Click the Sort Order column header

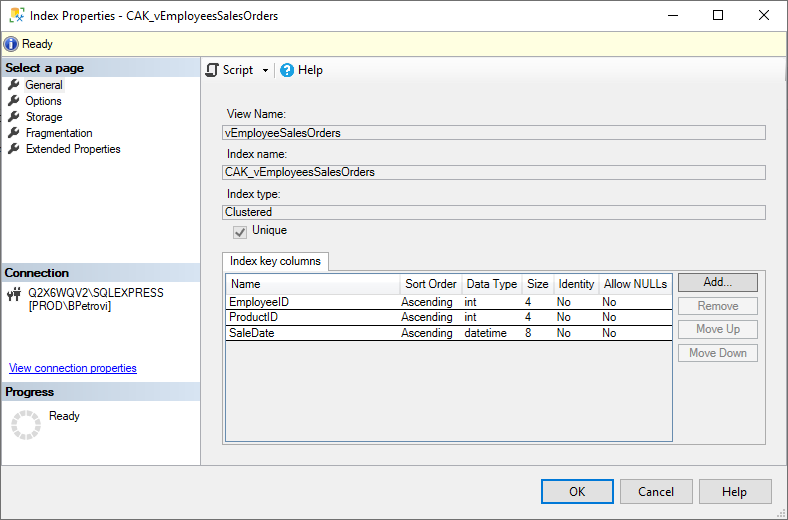(431, 284)
